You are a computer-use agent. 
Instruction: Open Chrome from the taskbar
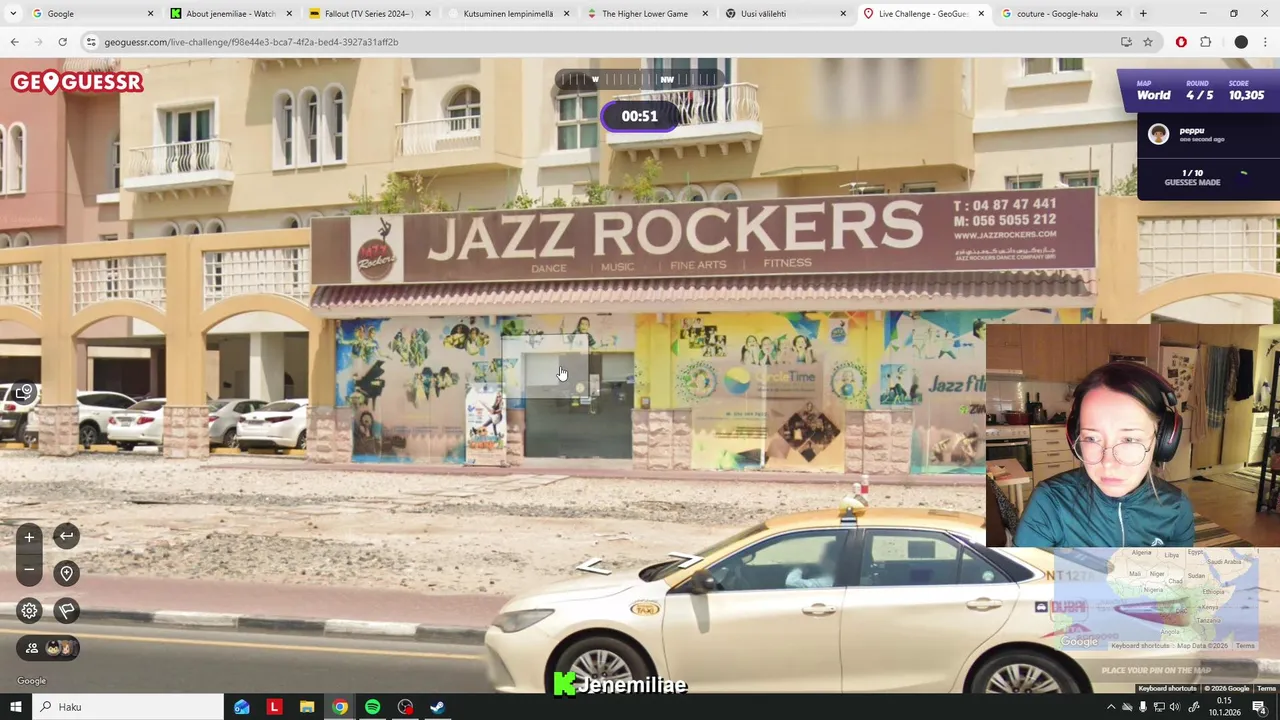[340, 707]
